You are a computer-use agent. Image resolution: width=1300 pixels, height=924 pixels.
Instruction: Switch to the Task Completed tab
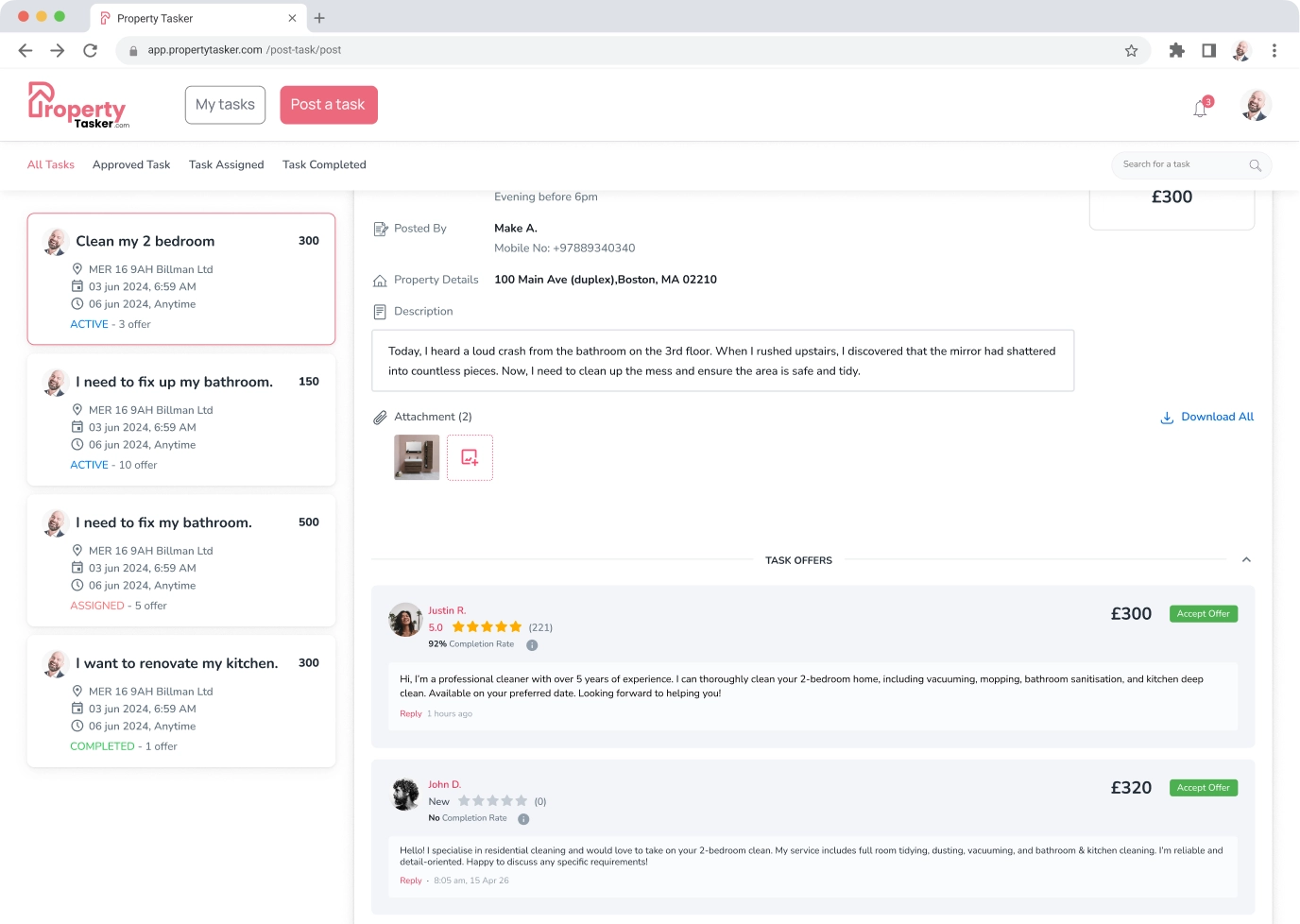point(324,164)
